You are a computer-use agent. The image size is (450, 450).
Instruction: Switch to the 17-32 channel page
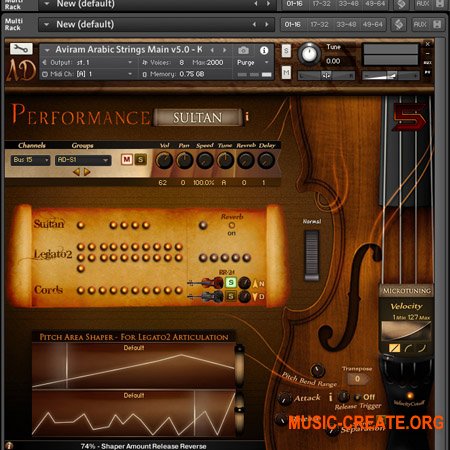pyautogui.click(x=319, y=25)
